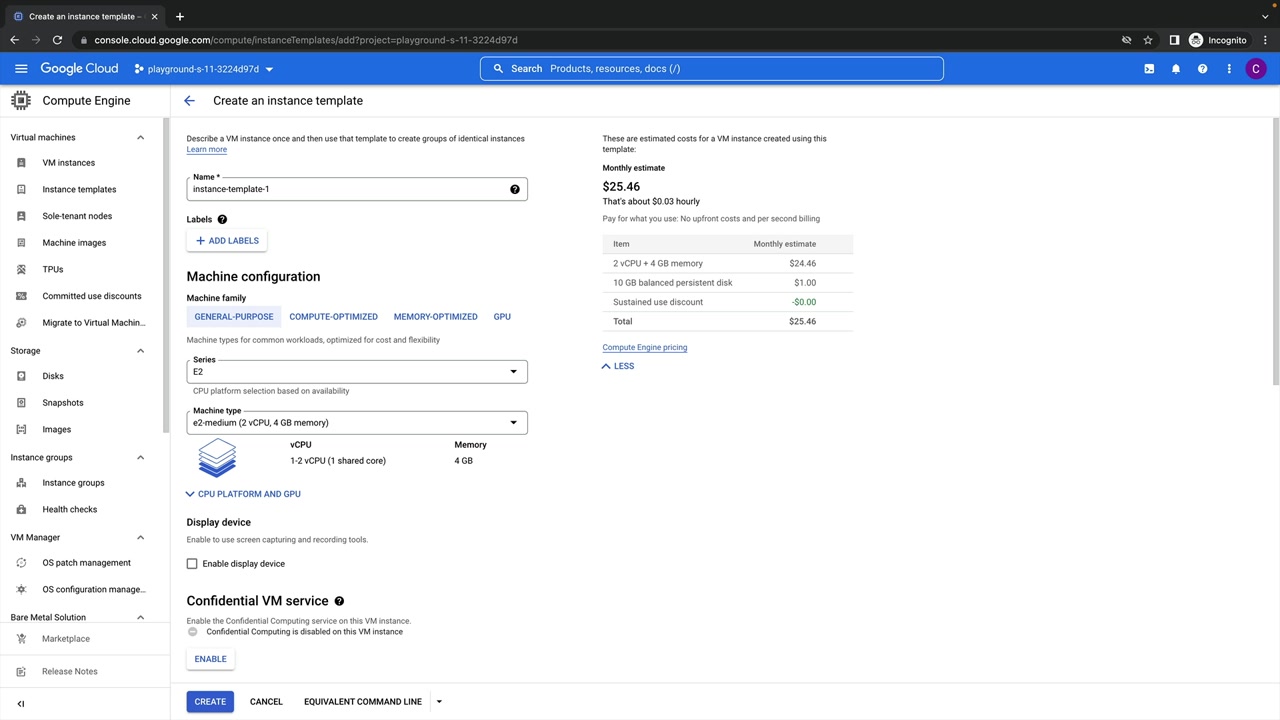Image resolution: width=1280 pixels, height=720 pixels.
Task: Open the Compute Engine pricing link
Action: 644,348
